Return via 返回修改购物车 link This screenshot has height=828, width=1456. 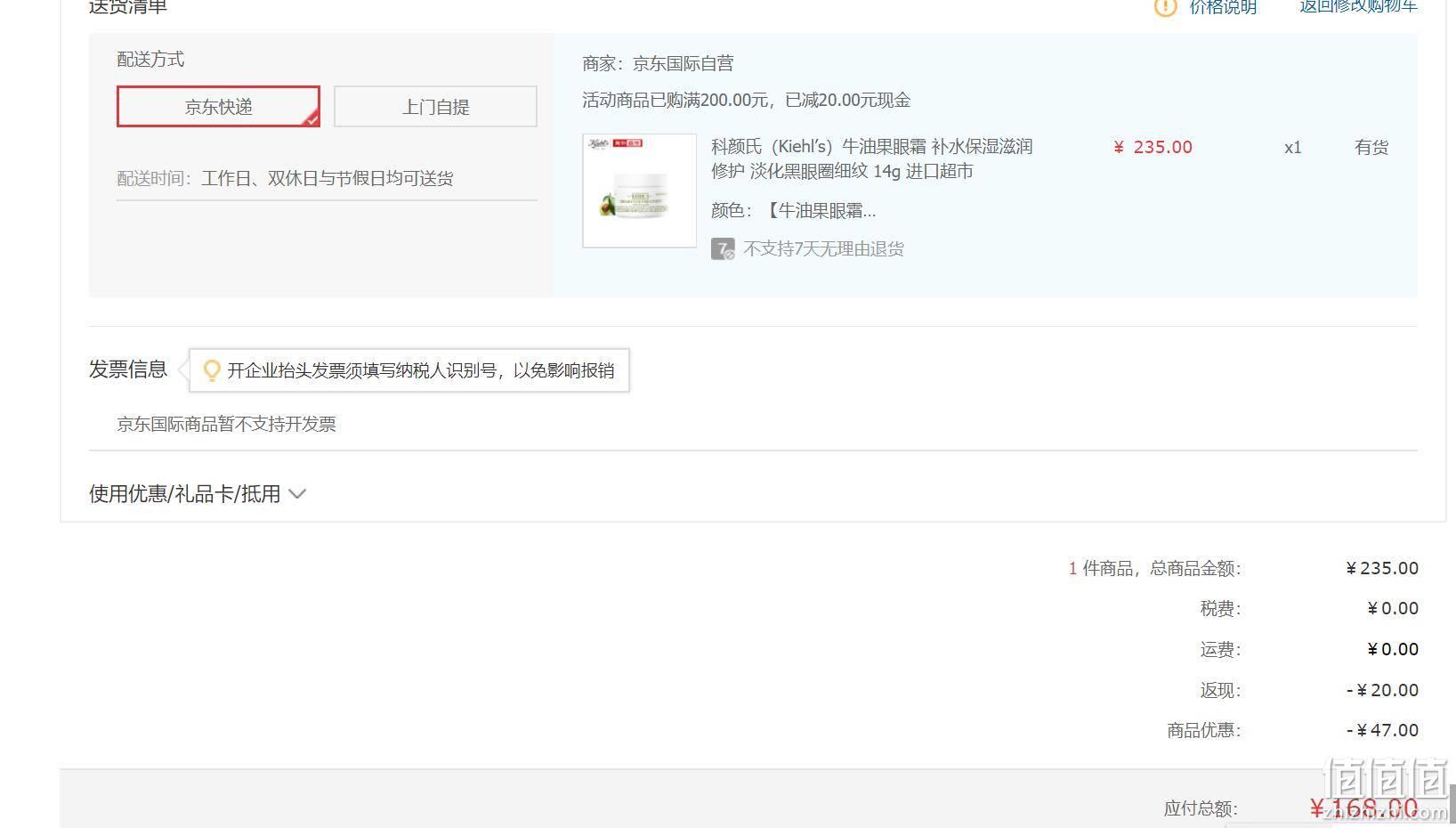(1358, 6)
